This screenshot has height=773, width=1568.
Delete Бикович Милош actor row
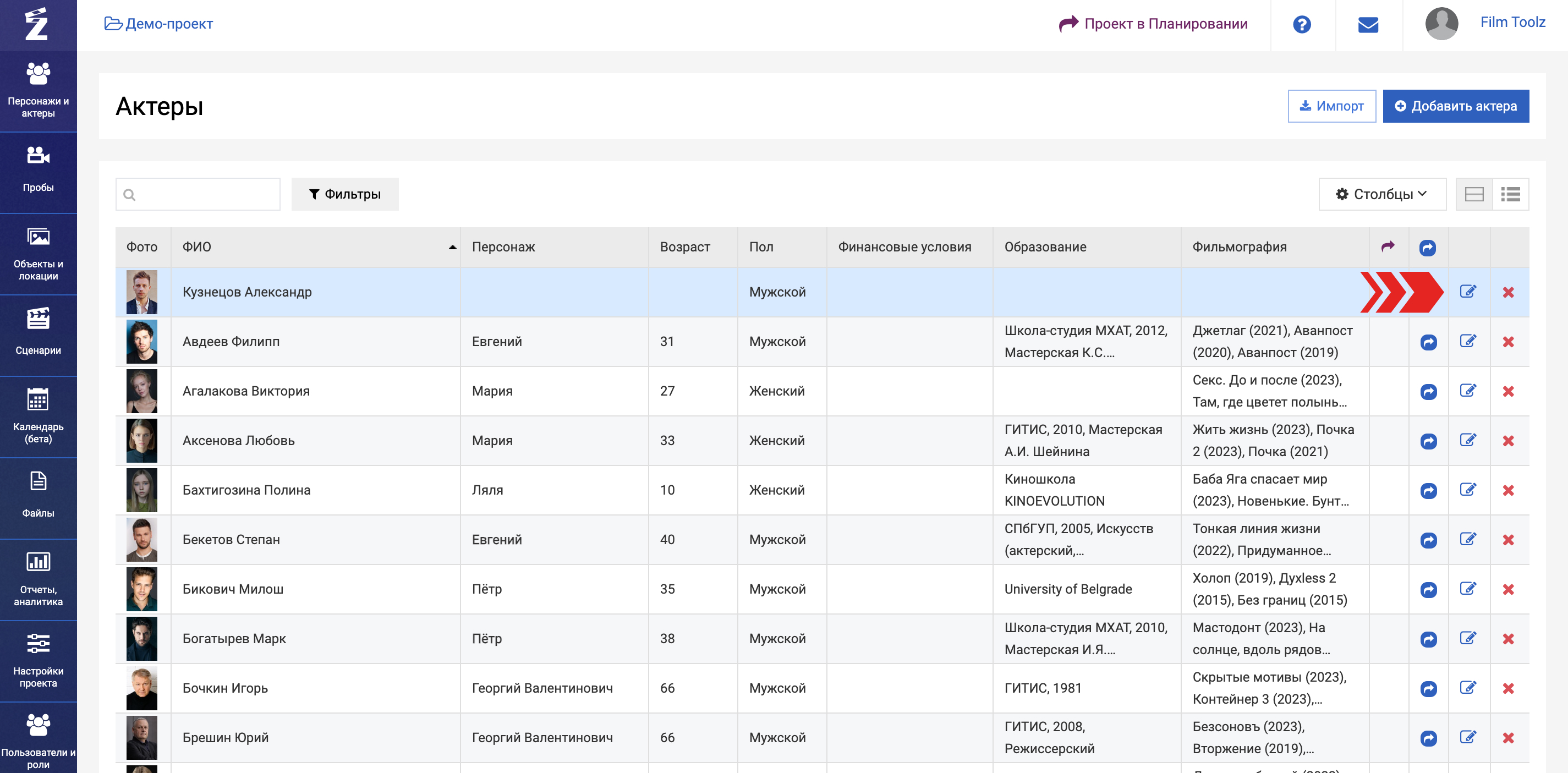pos(1507,589)
